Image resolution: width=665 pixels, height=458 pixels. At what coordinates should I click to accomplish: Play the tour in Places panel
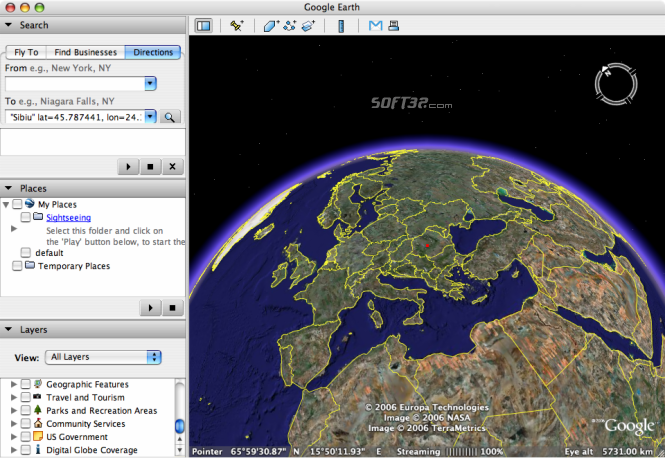(x=151, y=308)
